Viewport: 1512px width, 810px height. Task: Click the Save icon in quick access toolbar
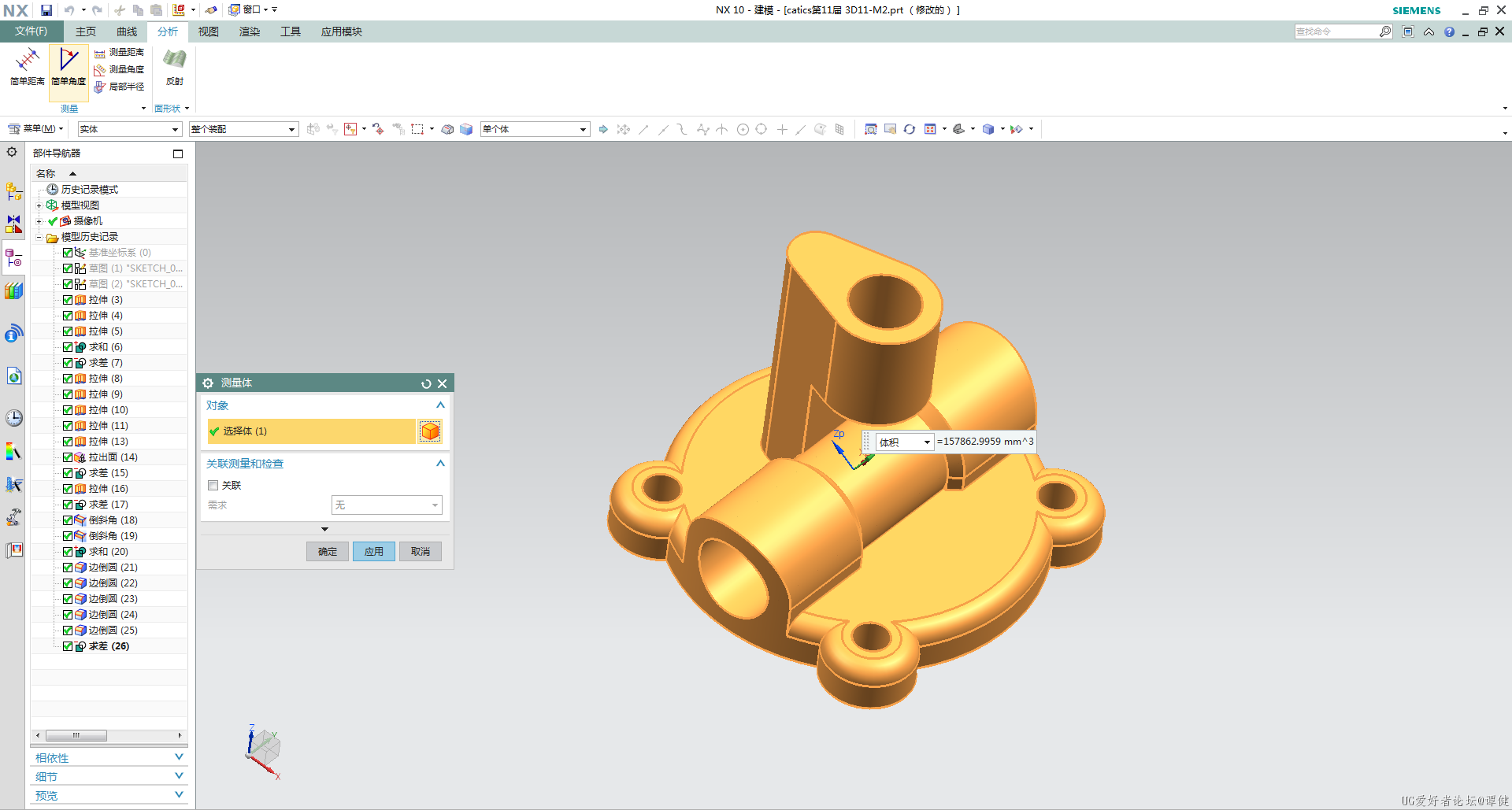point(46,10)
